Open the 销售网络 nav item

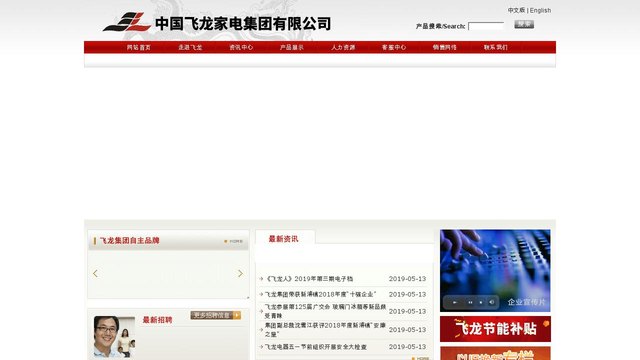(445, 47)
